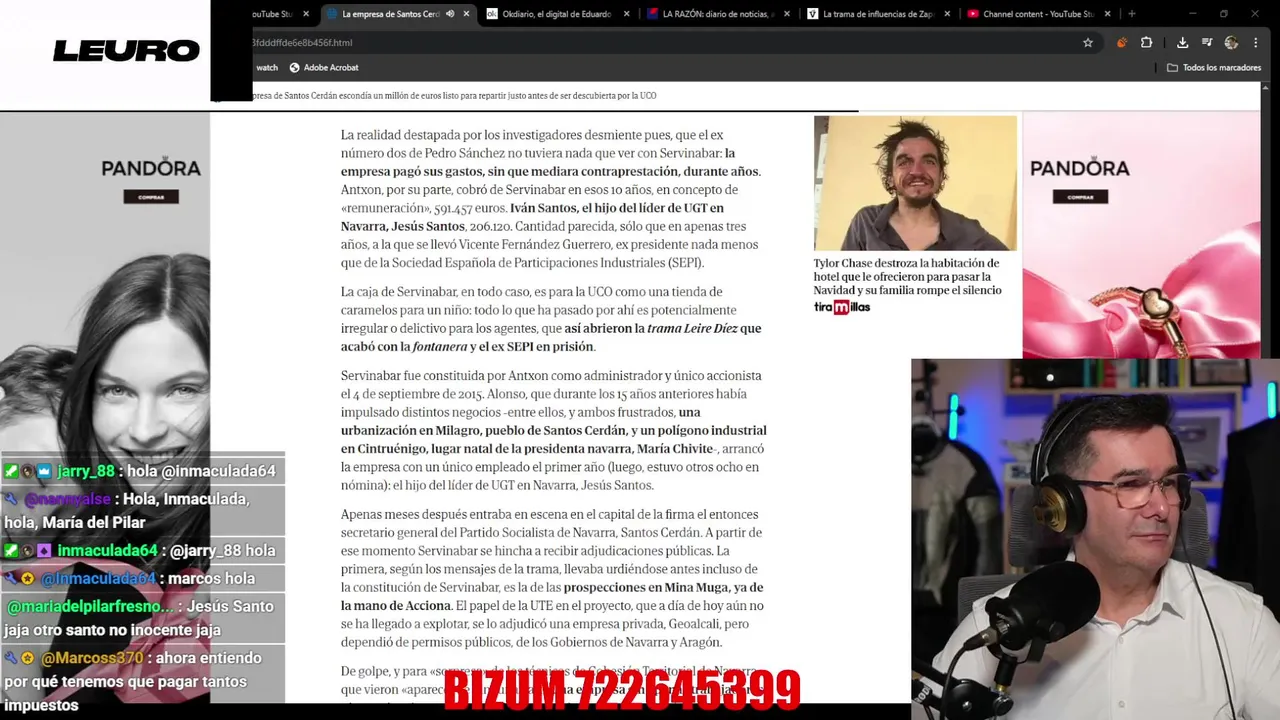Click the bold text 'prospecciones en Mina Muga'
The image size is (1280, 720).
pos(646,587)
